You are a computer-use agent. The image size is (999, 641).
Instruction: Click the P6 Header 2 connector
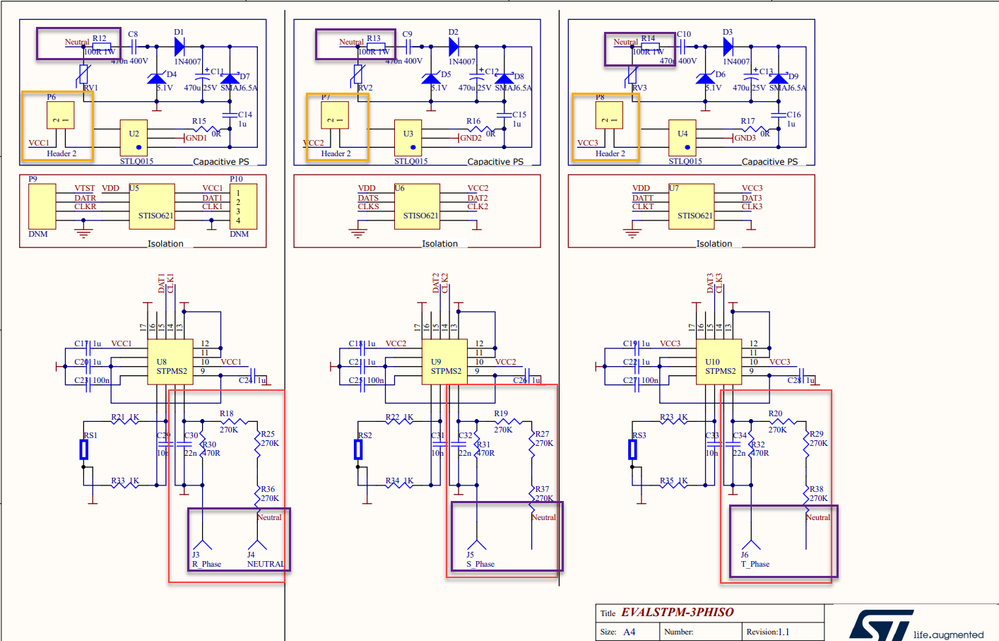(x=61, y=115)
